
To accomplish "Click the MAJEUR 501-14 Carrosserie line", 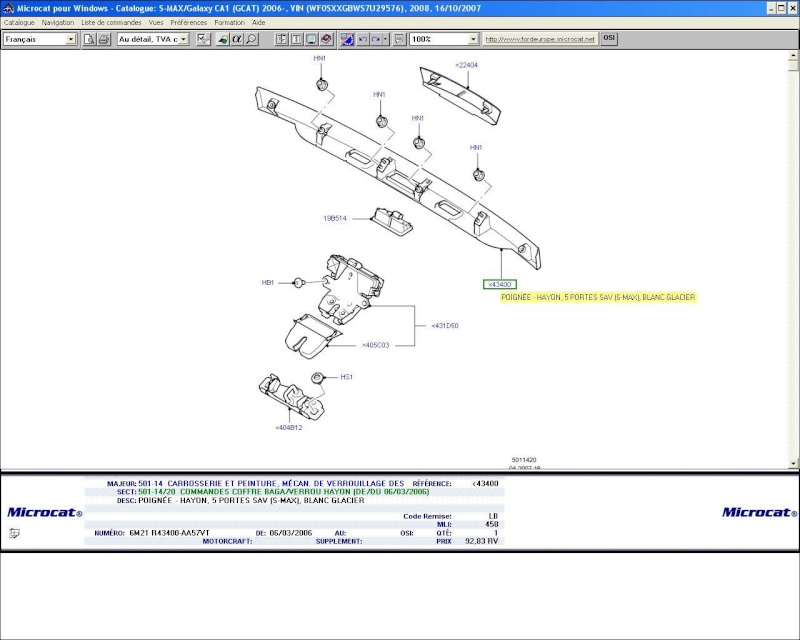I will click(256, 483).
